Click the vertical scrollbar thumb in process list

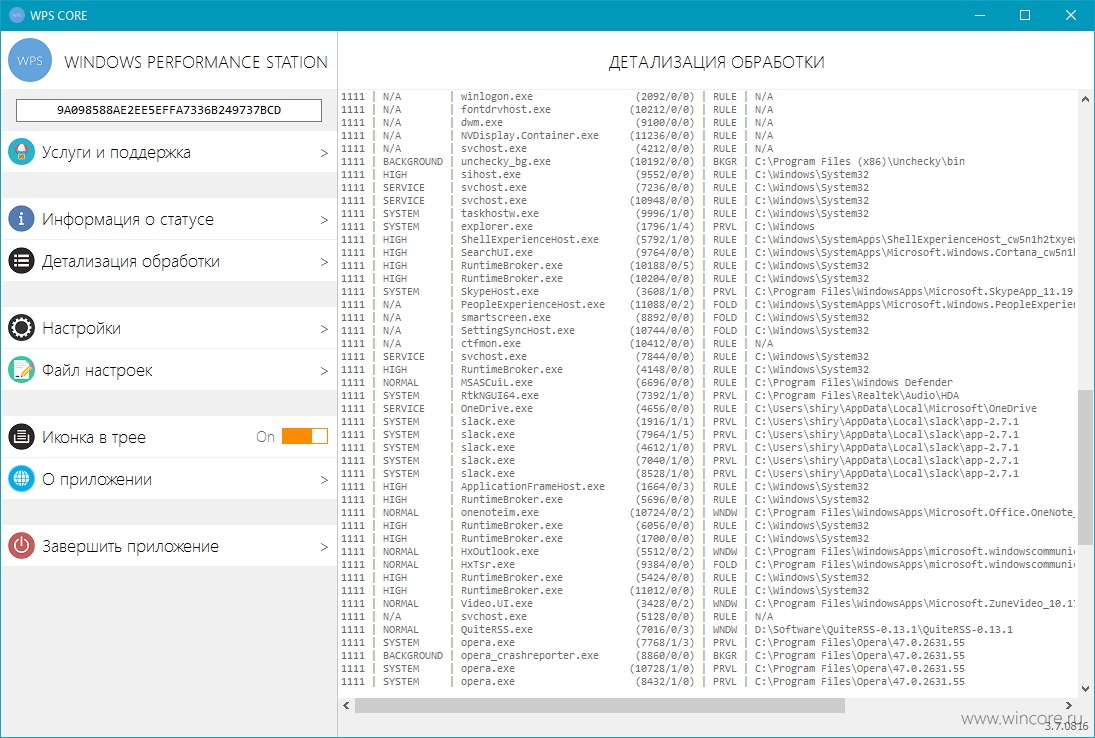1085,466
